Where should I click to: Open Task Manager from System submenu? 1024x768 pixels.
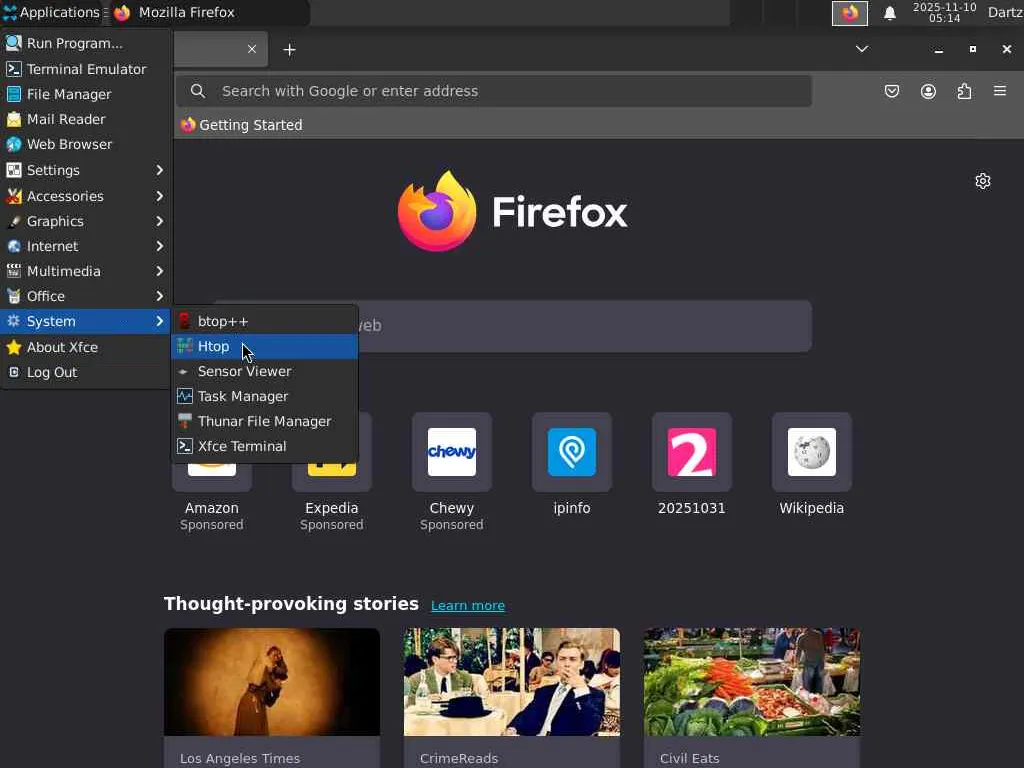pyautogui.click(x=264, y=396)
